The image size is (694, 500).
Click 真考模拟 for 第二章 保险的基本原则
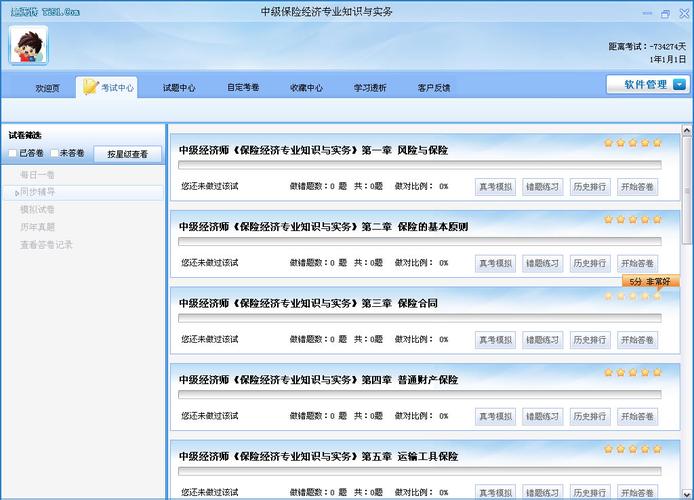(495, 263)
